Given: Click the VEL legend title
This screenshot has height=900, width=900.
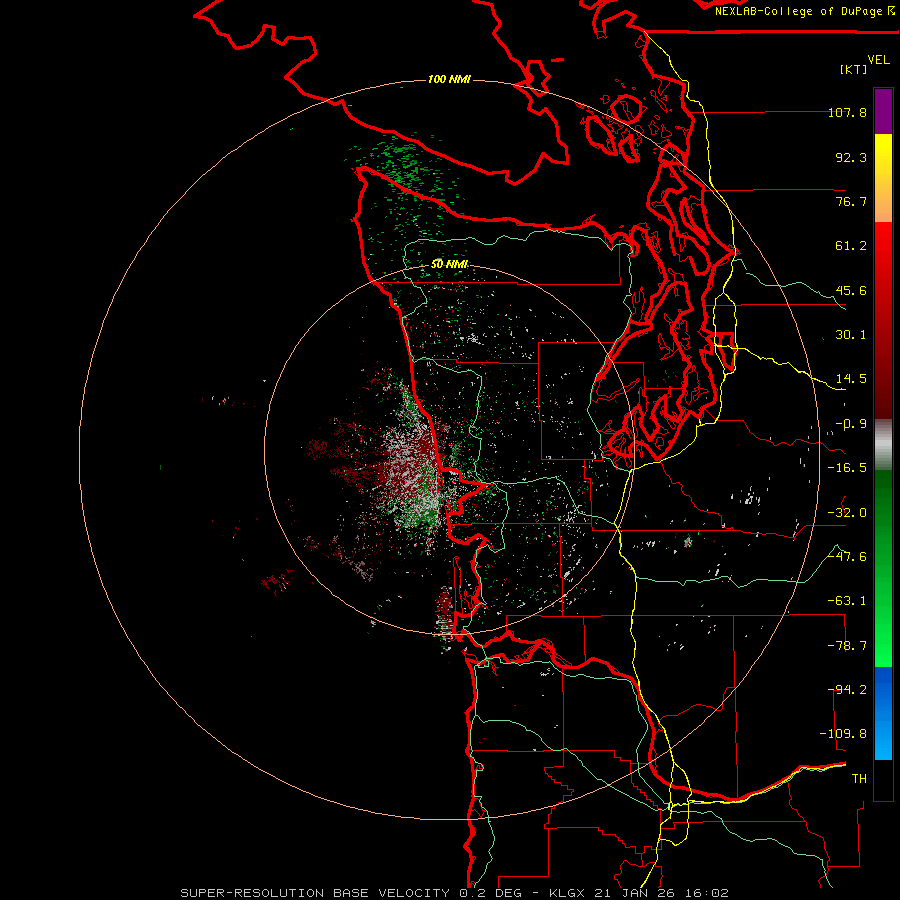Looking at the screenshot, I should click(878, 59).
